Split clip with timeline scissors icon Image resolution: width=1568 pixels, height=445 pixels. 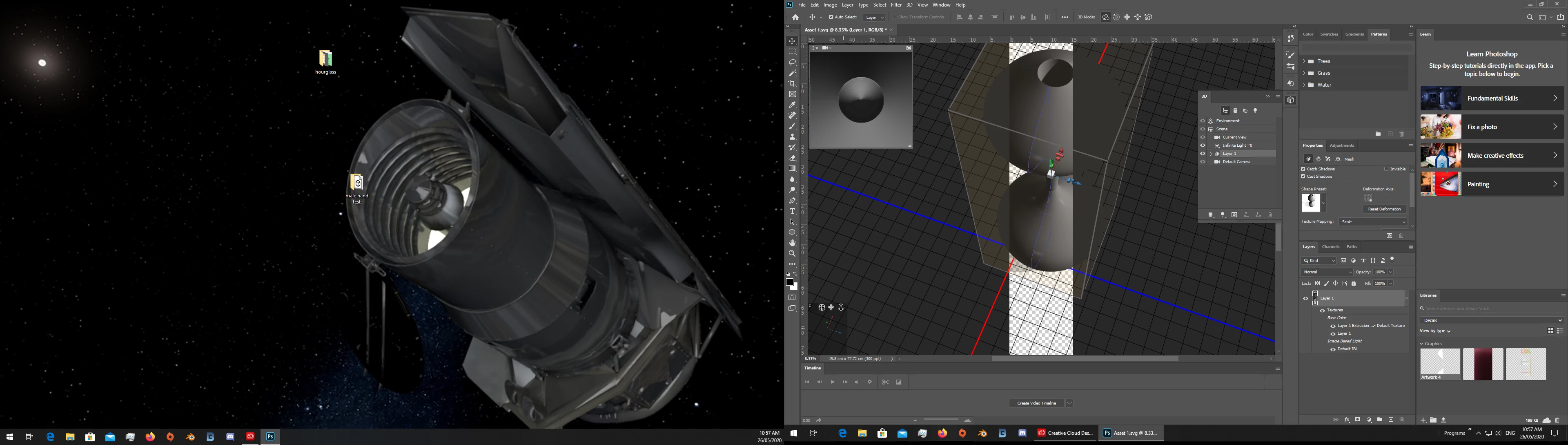click(x=885, y=382)
